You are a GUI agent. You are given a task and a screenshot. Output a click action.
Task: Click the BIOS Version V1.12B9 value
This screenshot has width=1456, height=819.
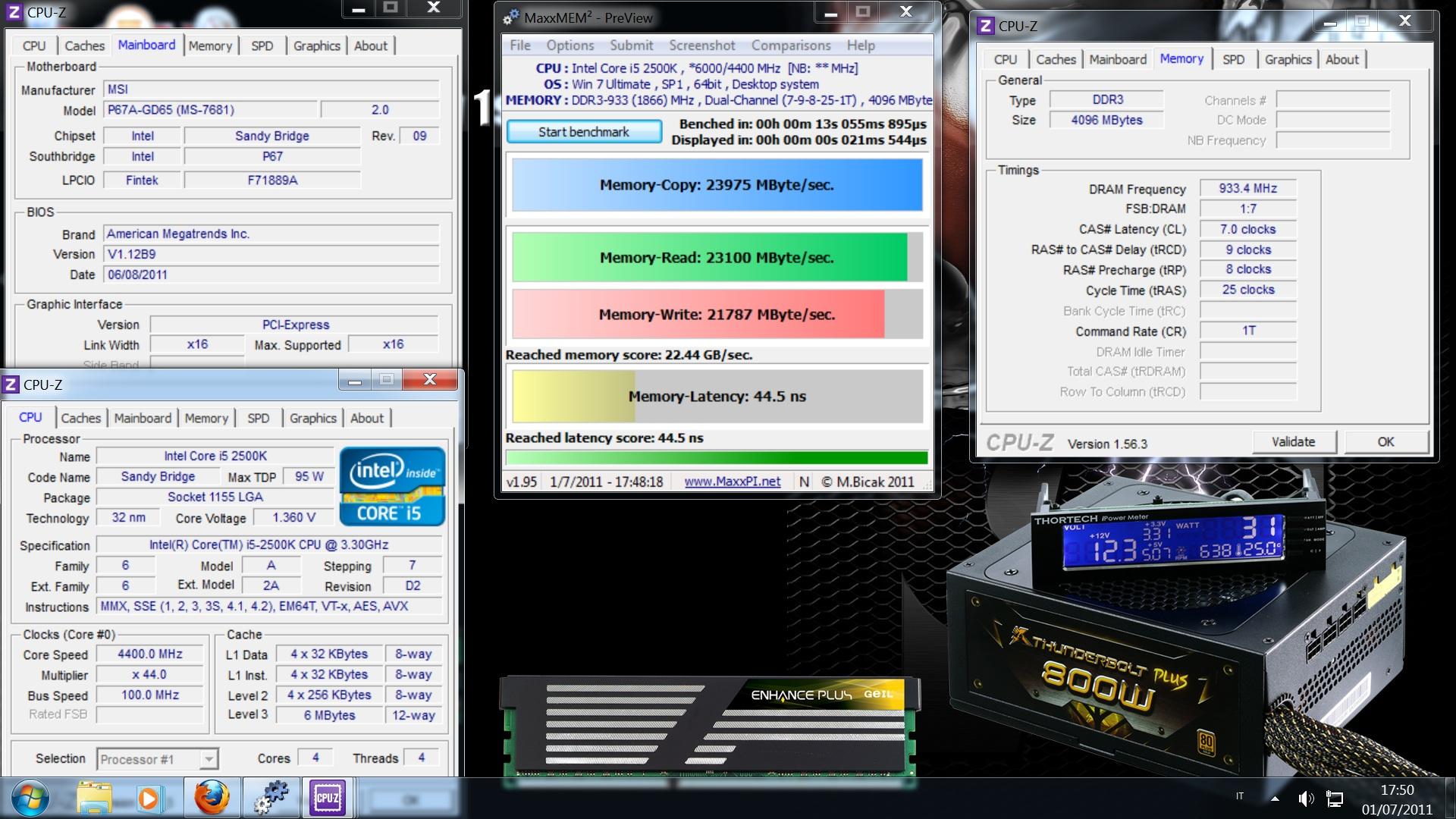(271, 254)
